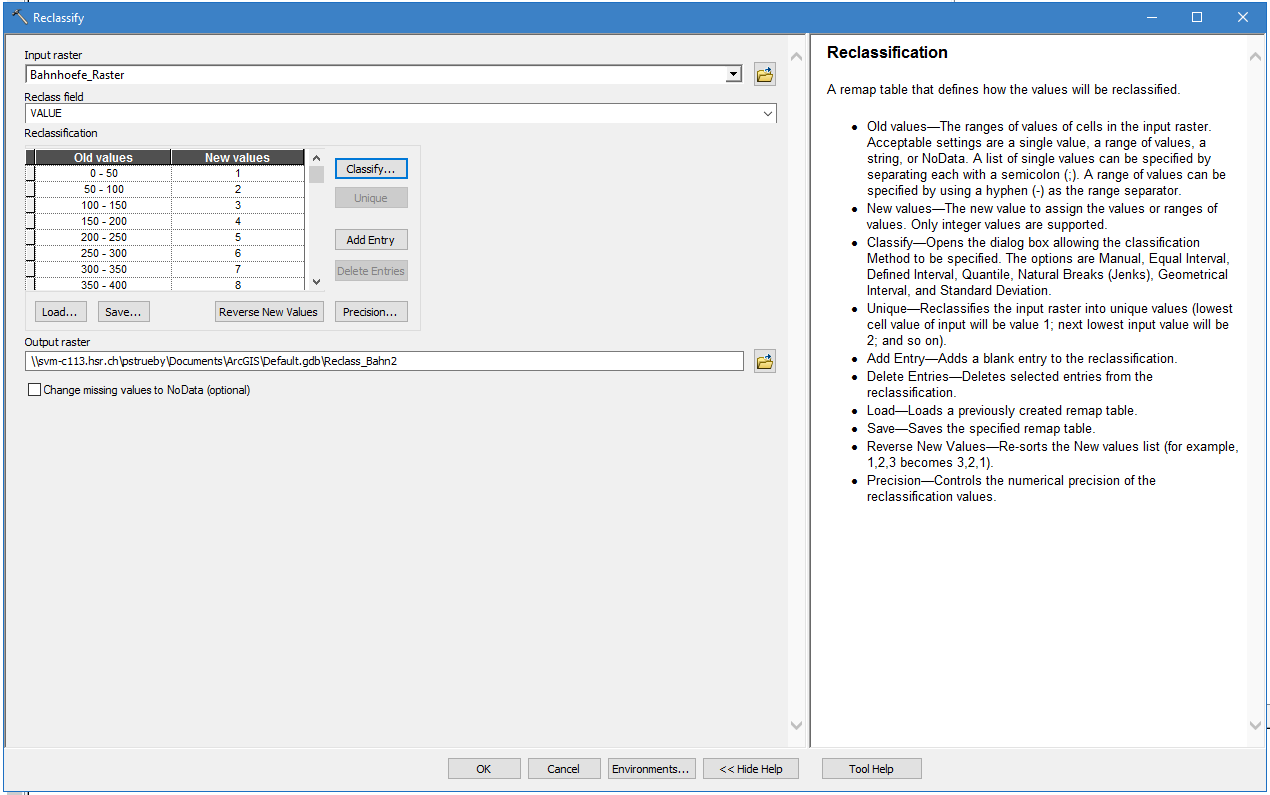Enable Change missing values to NoData
Image resolution: width=1270 pixels, height=795 pixels.
35,390
